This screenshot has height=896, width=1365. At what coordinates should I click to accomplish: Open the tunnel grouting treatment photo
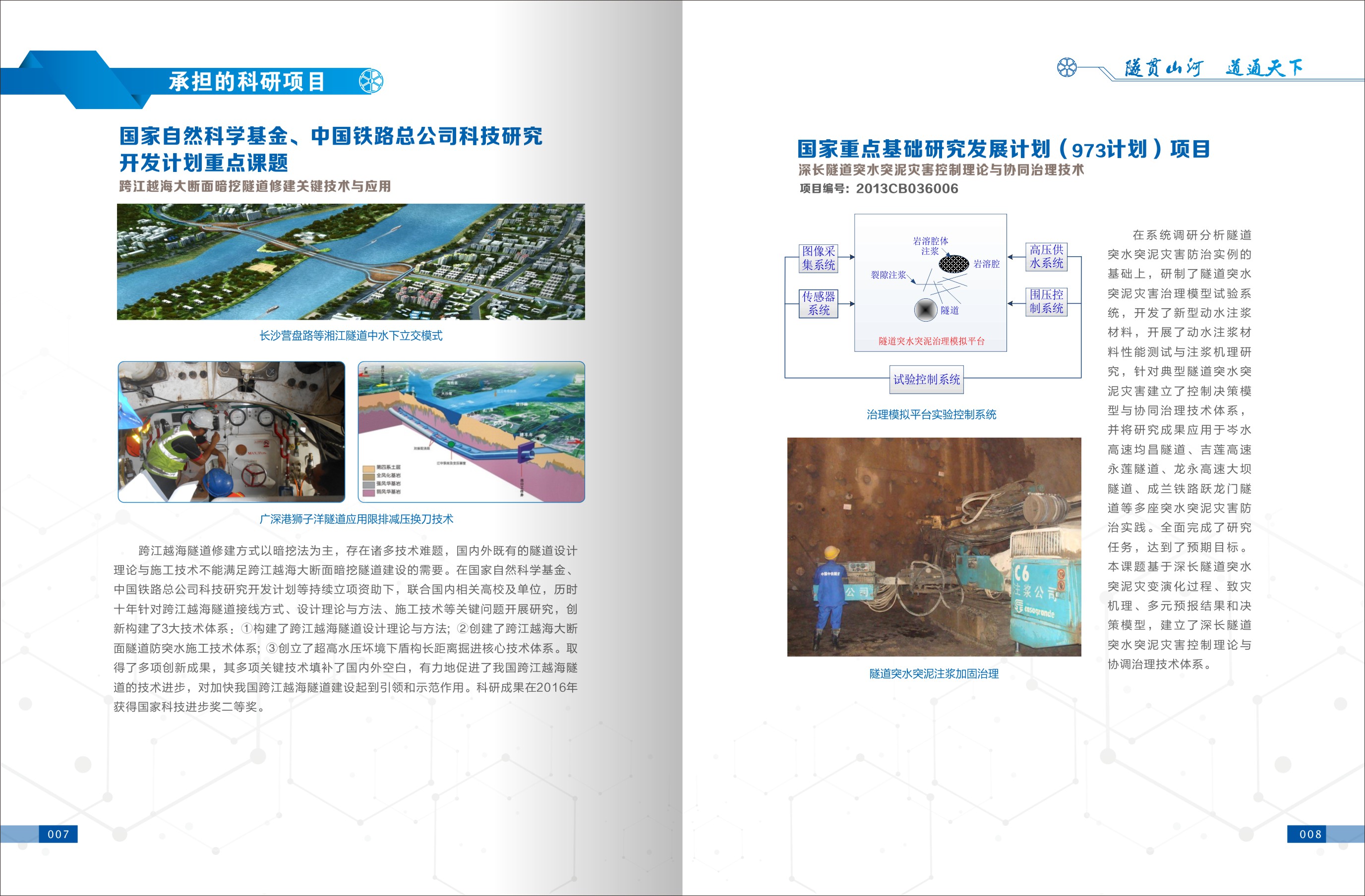pos(934,547)
